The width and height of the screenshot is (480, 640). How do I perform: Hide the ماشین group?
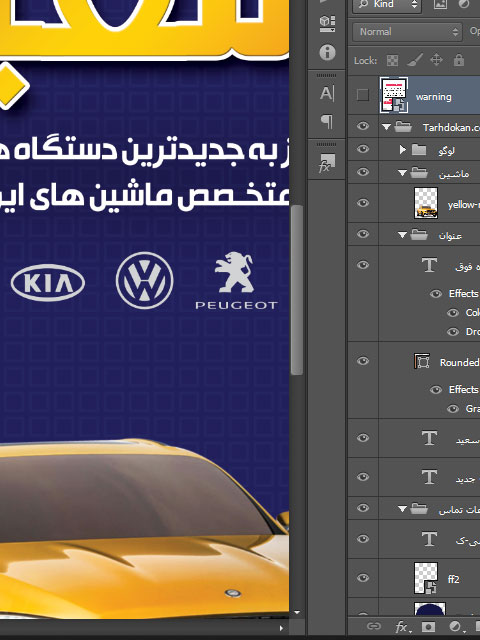coord(362,172)
